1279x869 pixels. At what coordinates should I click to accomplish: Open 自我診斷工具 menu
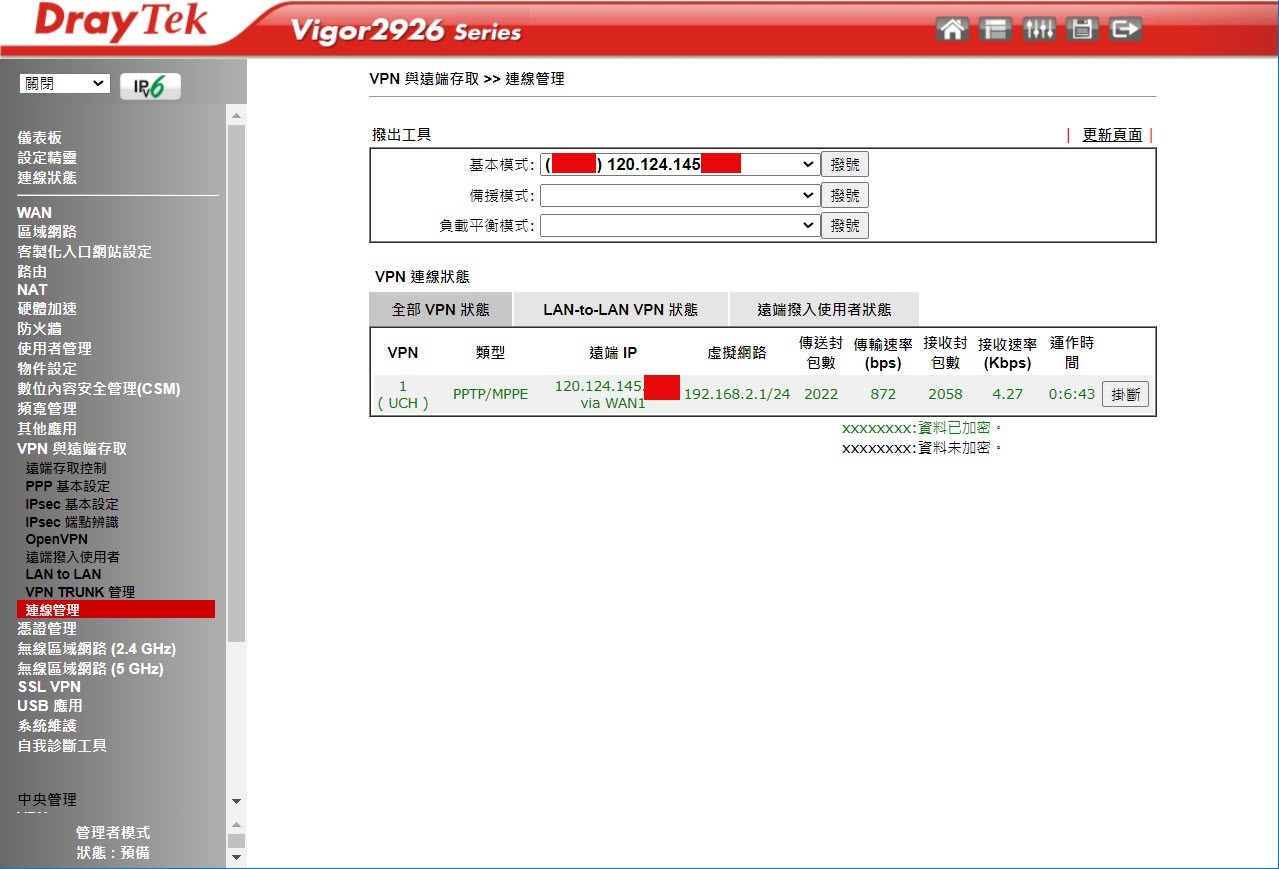62,746
